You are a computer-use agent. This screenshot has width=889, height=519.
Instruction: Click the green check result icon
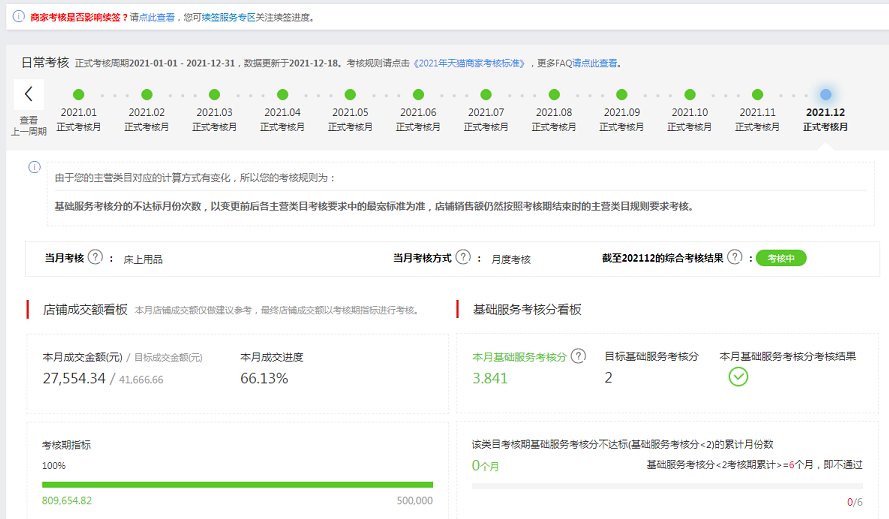click(738, 377)
